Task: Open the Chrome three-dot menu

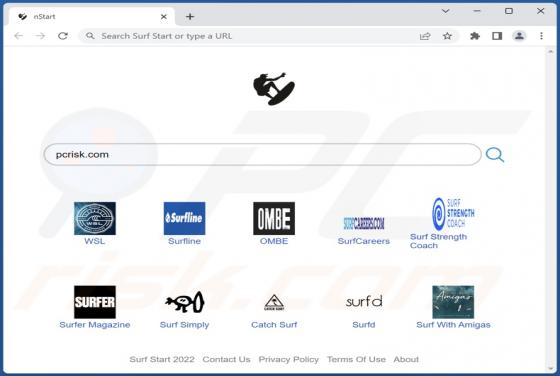Action: click(x=541, y=36)
